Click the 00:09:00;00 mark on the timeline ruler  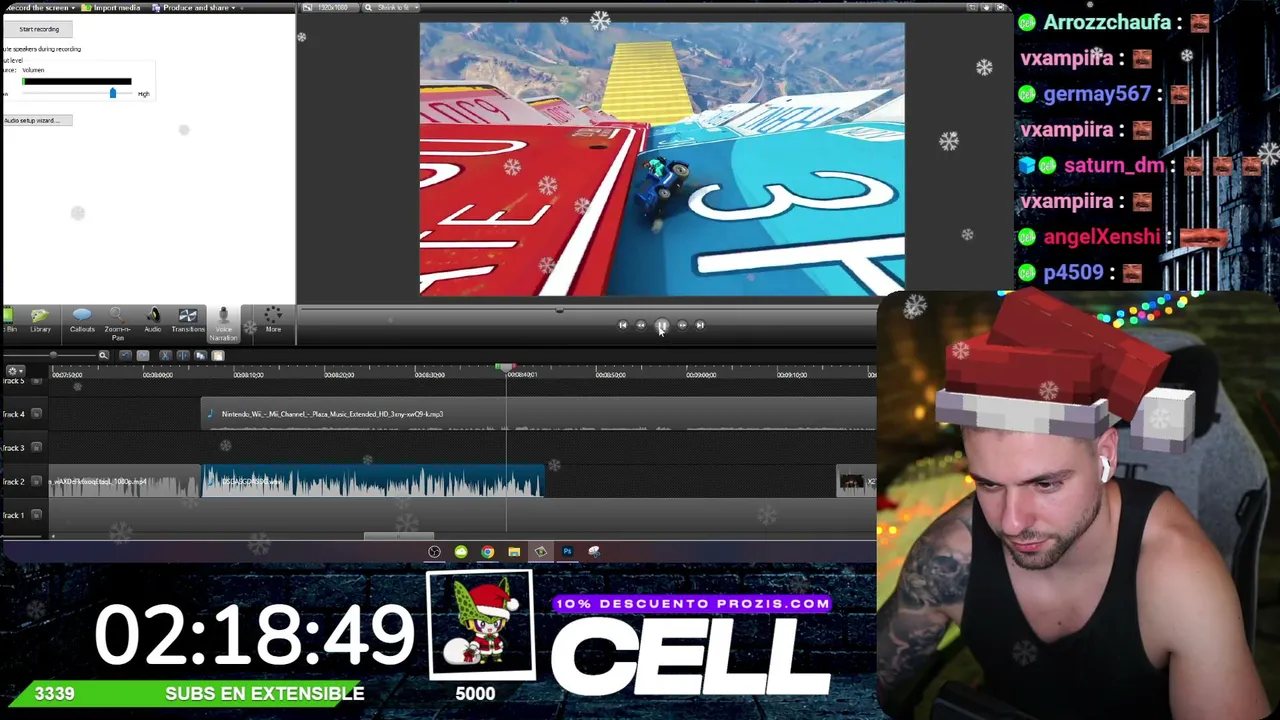(701, 375)
